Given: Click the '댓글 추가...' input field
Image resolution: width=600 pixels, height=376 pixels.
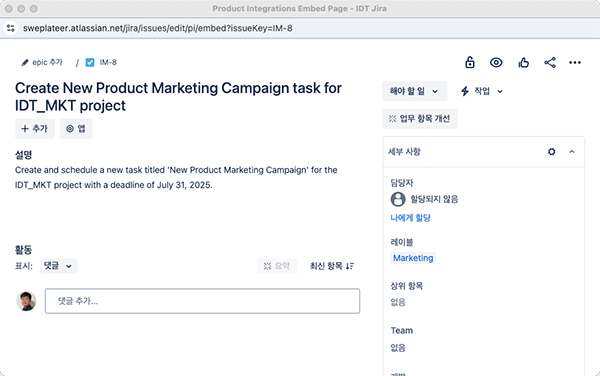Looking at the screenshot, I should point(202,301).
